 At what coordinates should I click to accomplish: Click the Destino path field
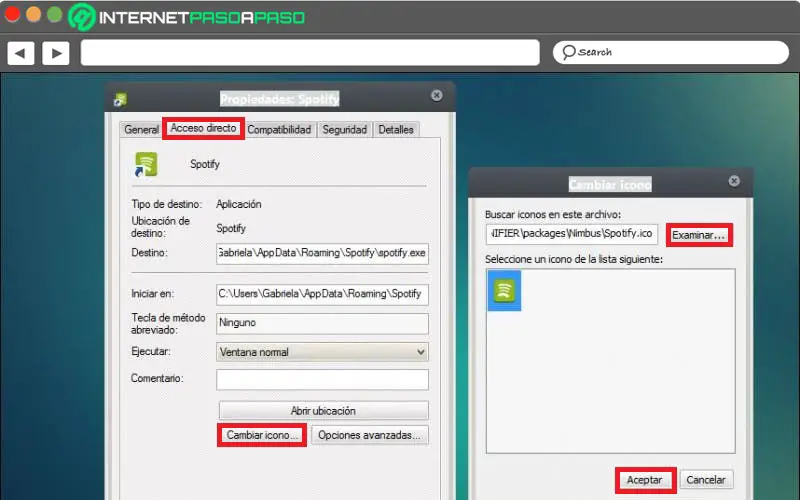(322, 253)
